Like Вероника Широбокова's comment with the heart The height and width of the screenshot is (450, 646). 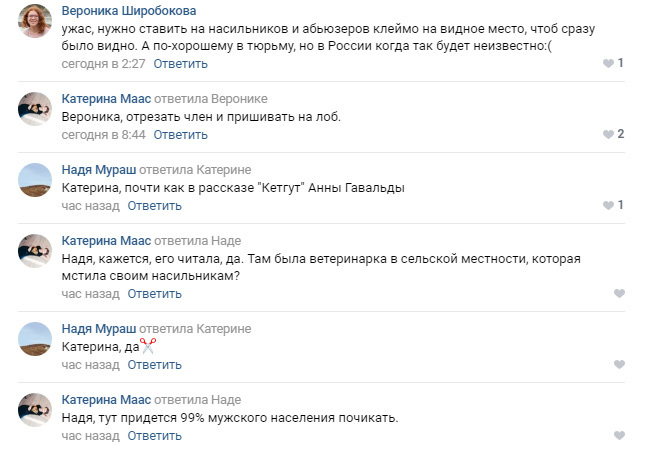pyautogui.click(x=608, y=64)
